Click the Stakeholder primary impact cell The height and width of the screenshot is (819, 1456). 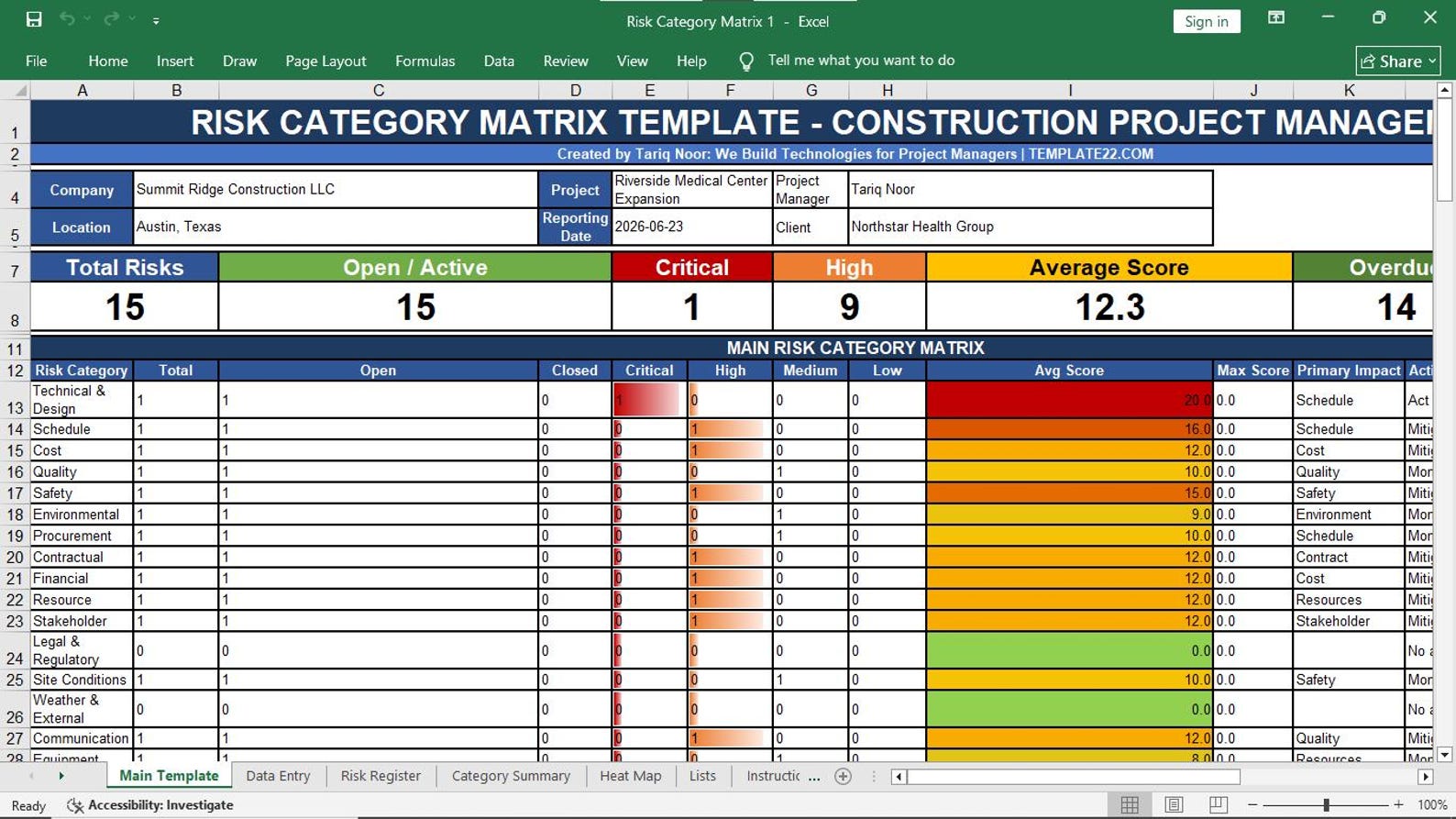[1348, 621]
